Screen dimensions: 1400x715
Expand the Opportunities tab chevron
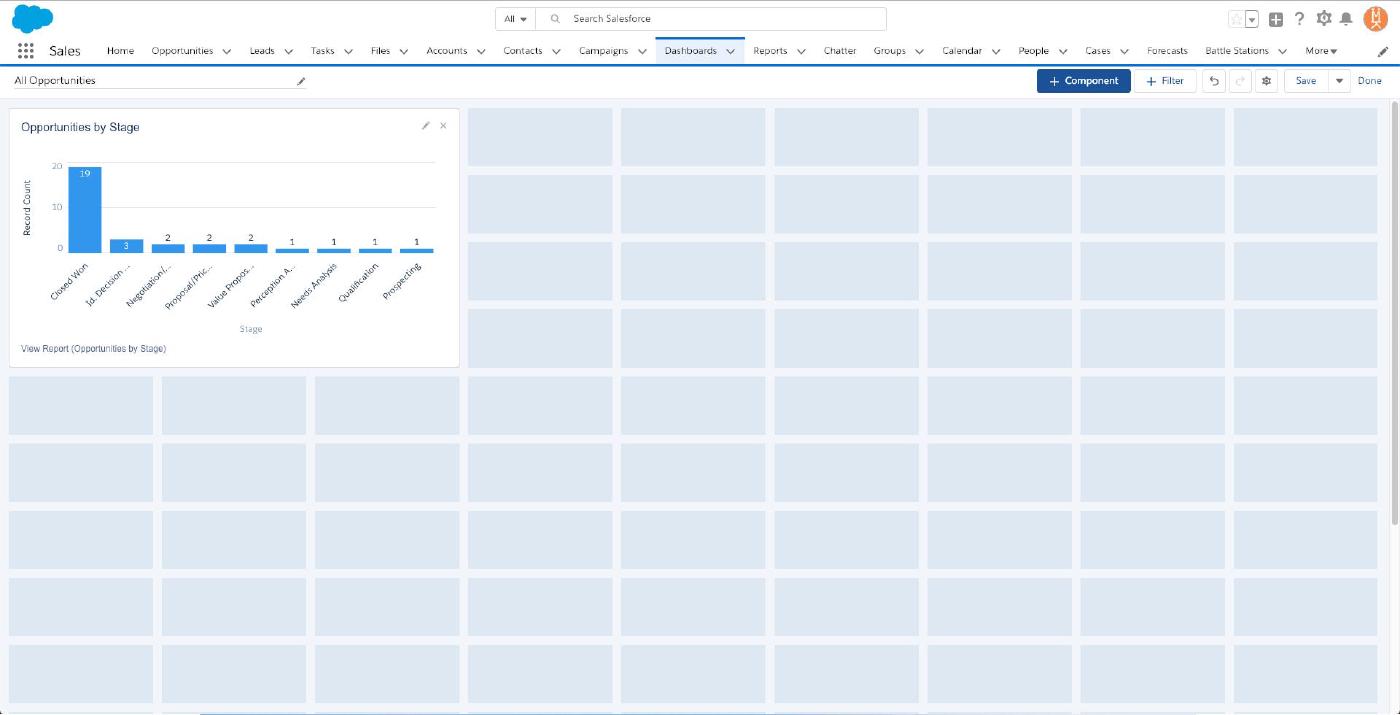pyautogui.click(x=227, y=51)
